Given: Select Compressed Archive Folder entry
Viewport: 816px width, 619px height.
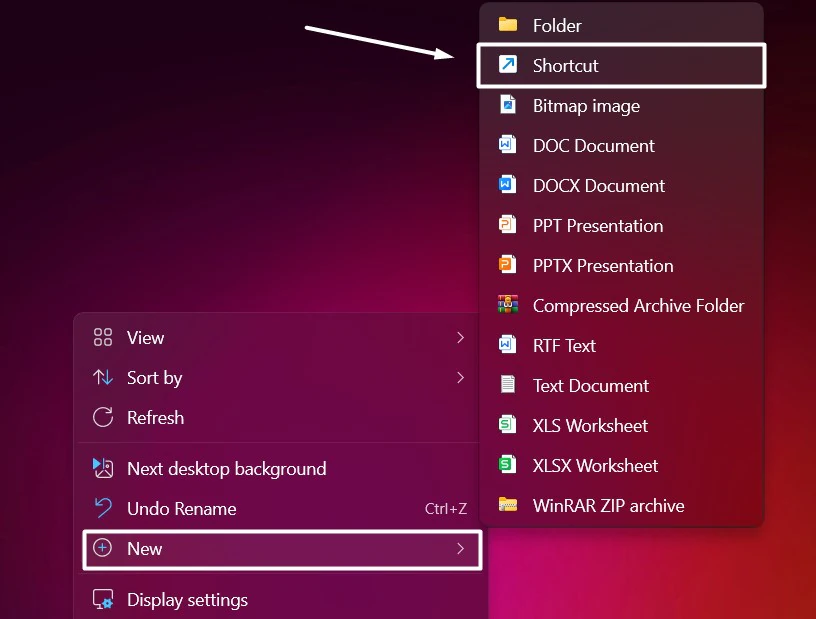Looking at the screenshot, I should pyautogui.click(x=621, y=306).
